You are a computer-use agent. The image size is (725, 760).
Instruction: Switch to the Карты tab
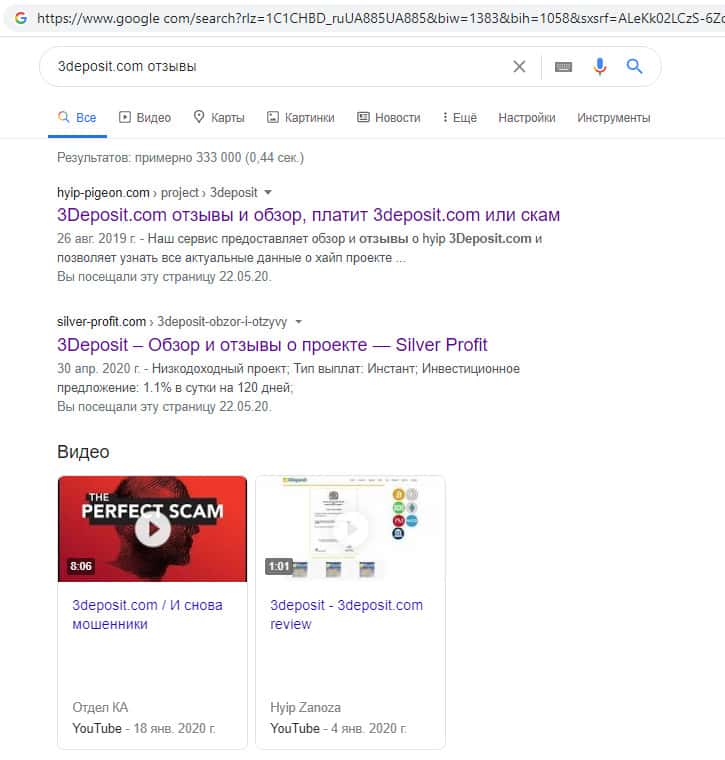219,117
